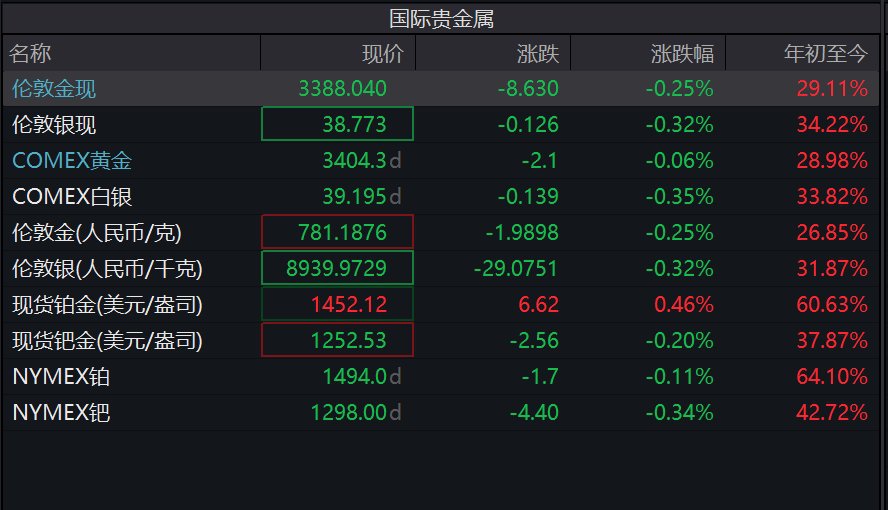Screen dimensions: 888x510
Task: Open 现货钯金(美元/盎司) row name
Action: (107, 341)
